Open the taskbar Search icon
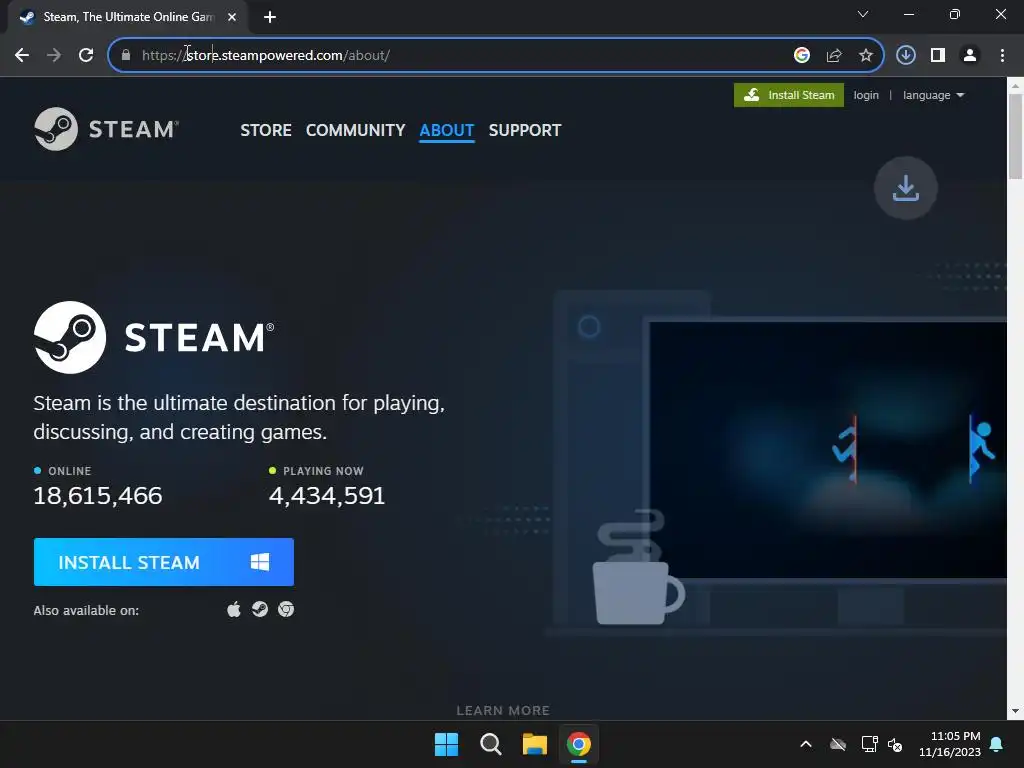 coord(490,744)
